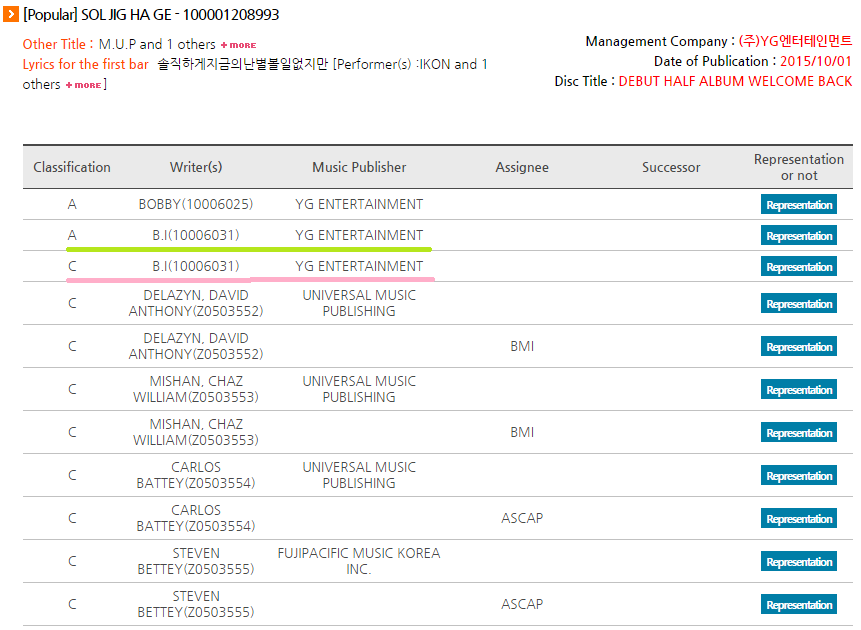This screenshot has width=861, height=630.
Task: Click Representation button for BOBBY row
Action: (798, 204)
